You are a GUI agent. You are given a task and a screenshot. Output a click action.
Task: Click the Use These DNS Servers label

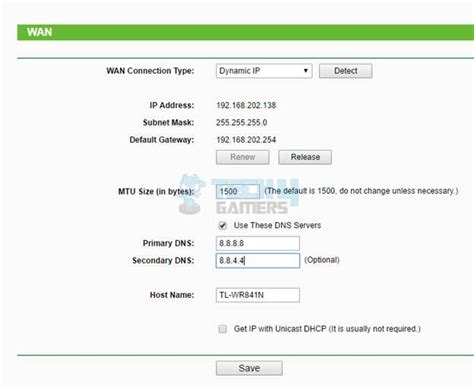[x=277, y=225]
